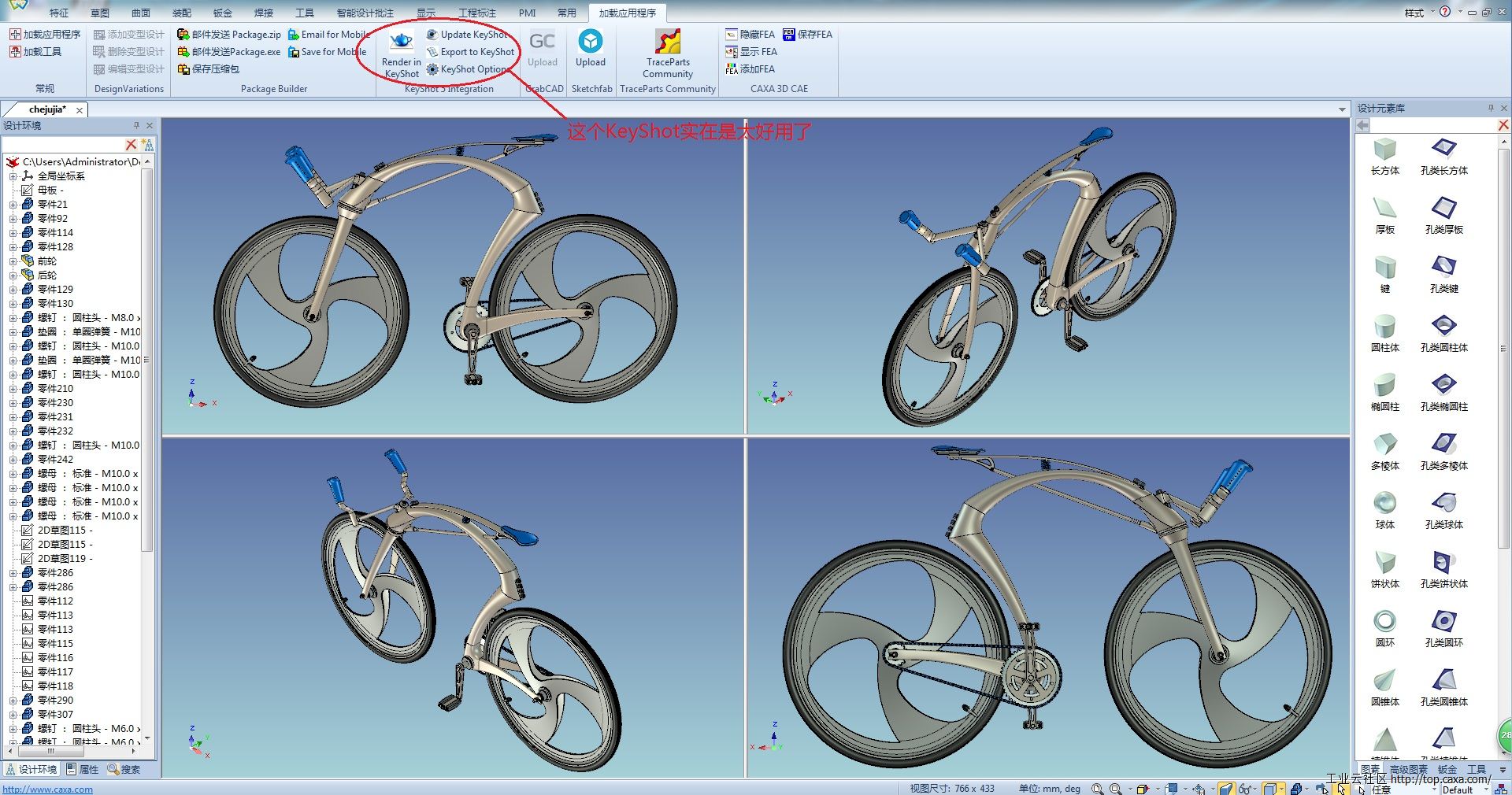Viewport: 1512px width, 795px height.
Task: Expand the 零件210 tree node
Action: coord(13,389)
